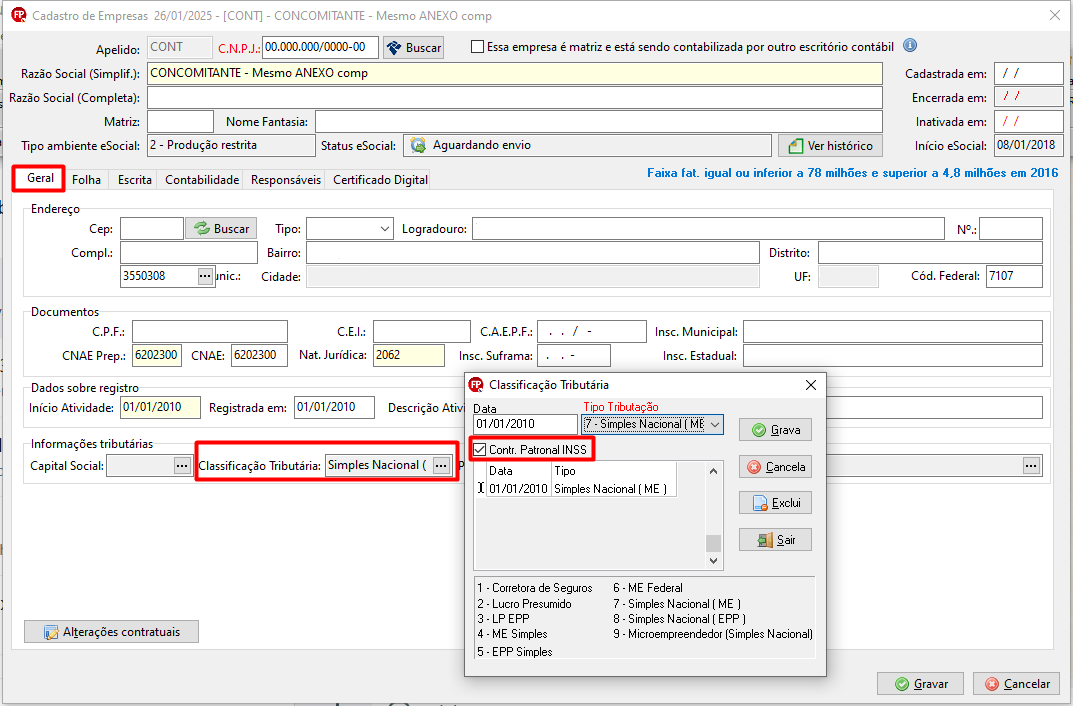Click the Inativada em date field
Screen dimensions: 1073x706
coord(1029,122)
